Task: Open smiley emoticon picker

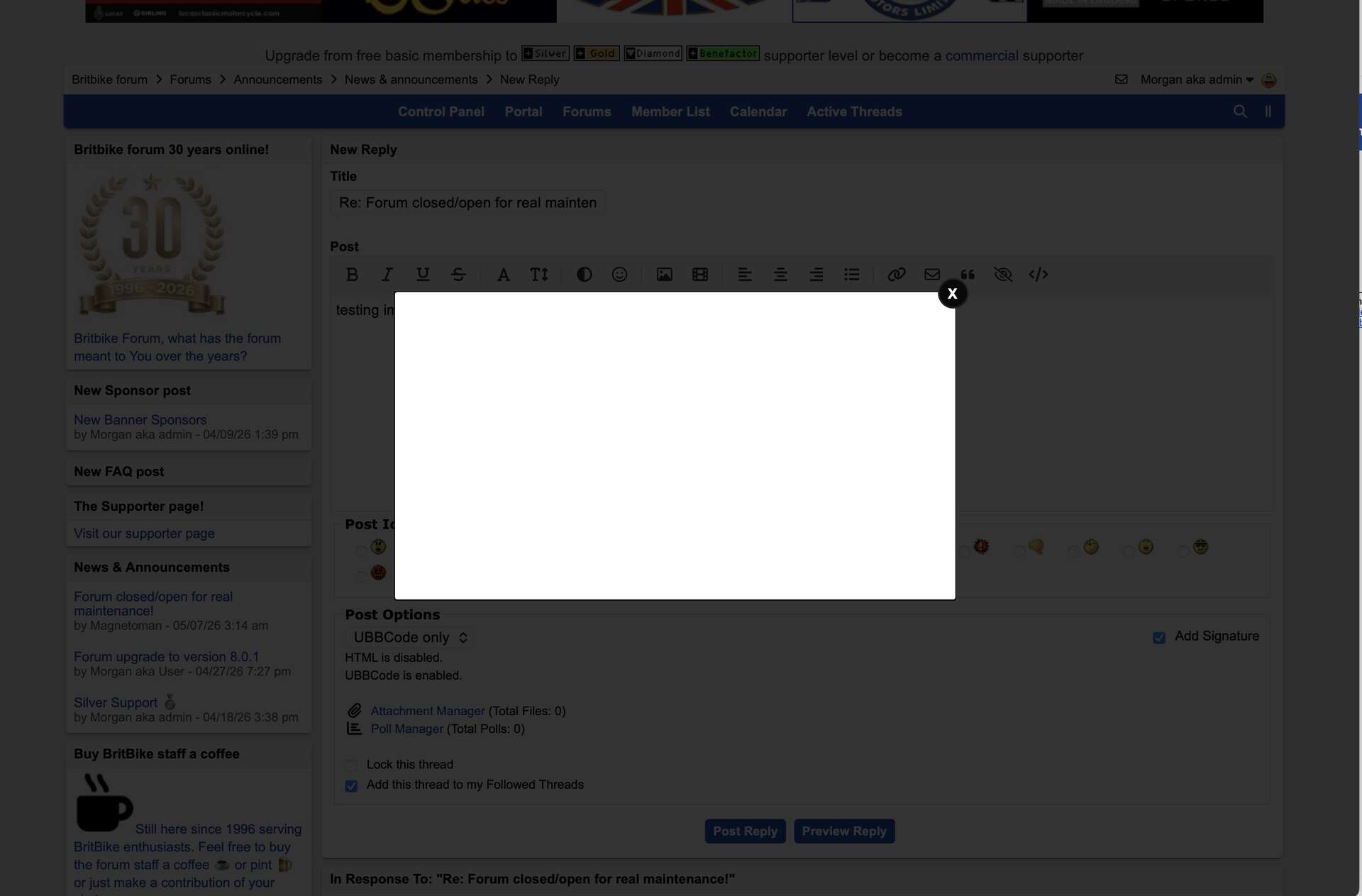Action: pos(619,275)
